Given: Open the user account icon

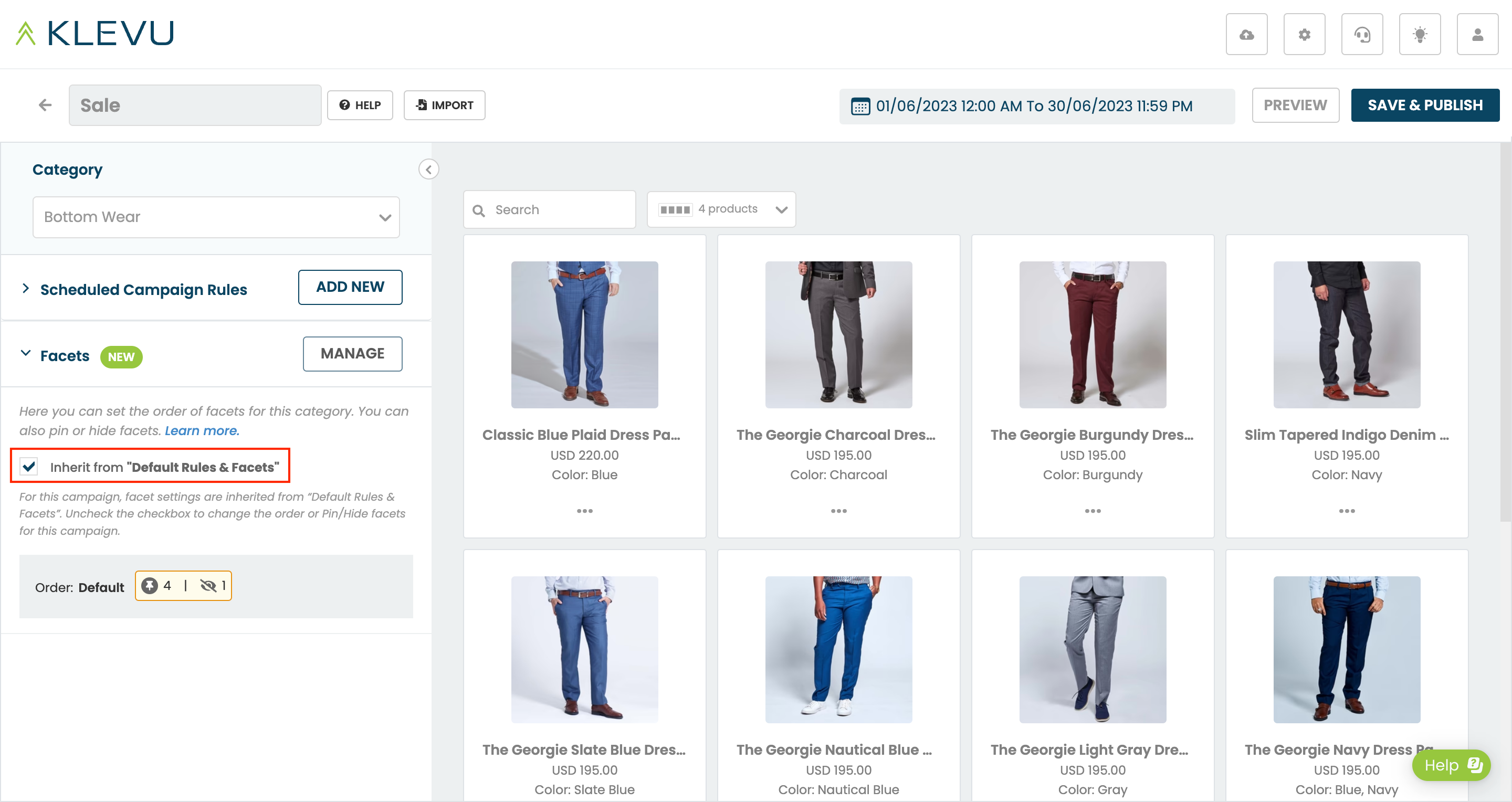Looking at the screenshot, I should (x=1477, y=34).
